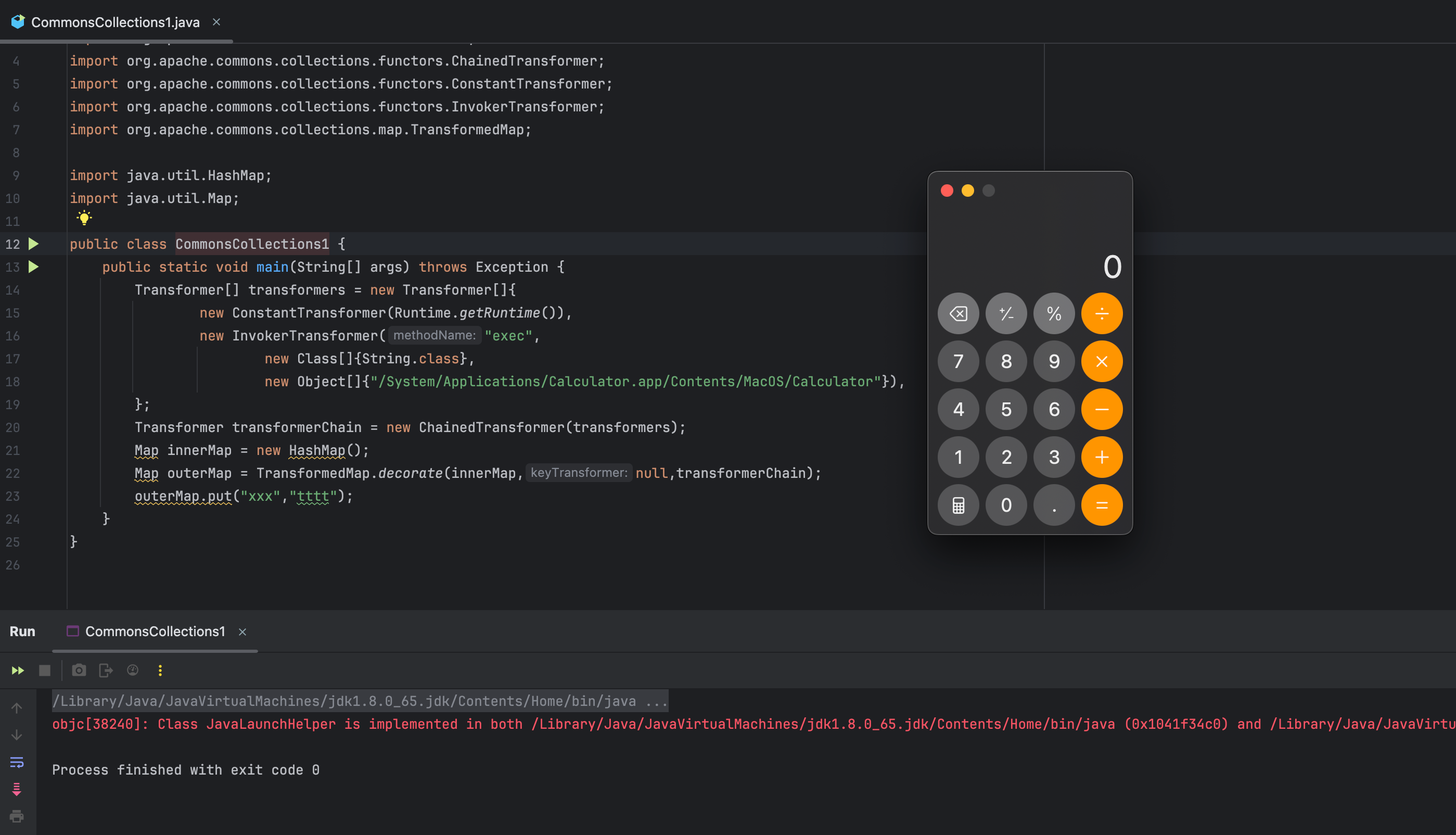
Task: Close the CommonsCollections1 run tab
Action: click(242, 632)
